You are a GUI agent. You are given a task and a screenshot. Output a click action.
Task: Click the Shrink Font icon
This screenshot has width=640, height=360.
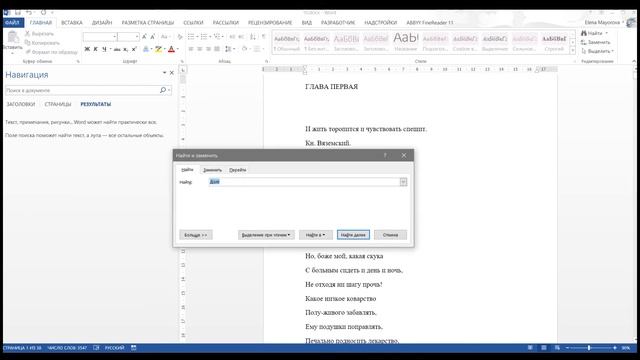click(153, 37)
